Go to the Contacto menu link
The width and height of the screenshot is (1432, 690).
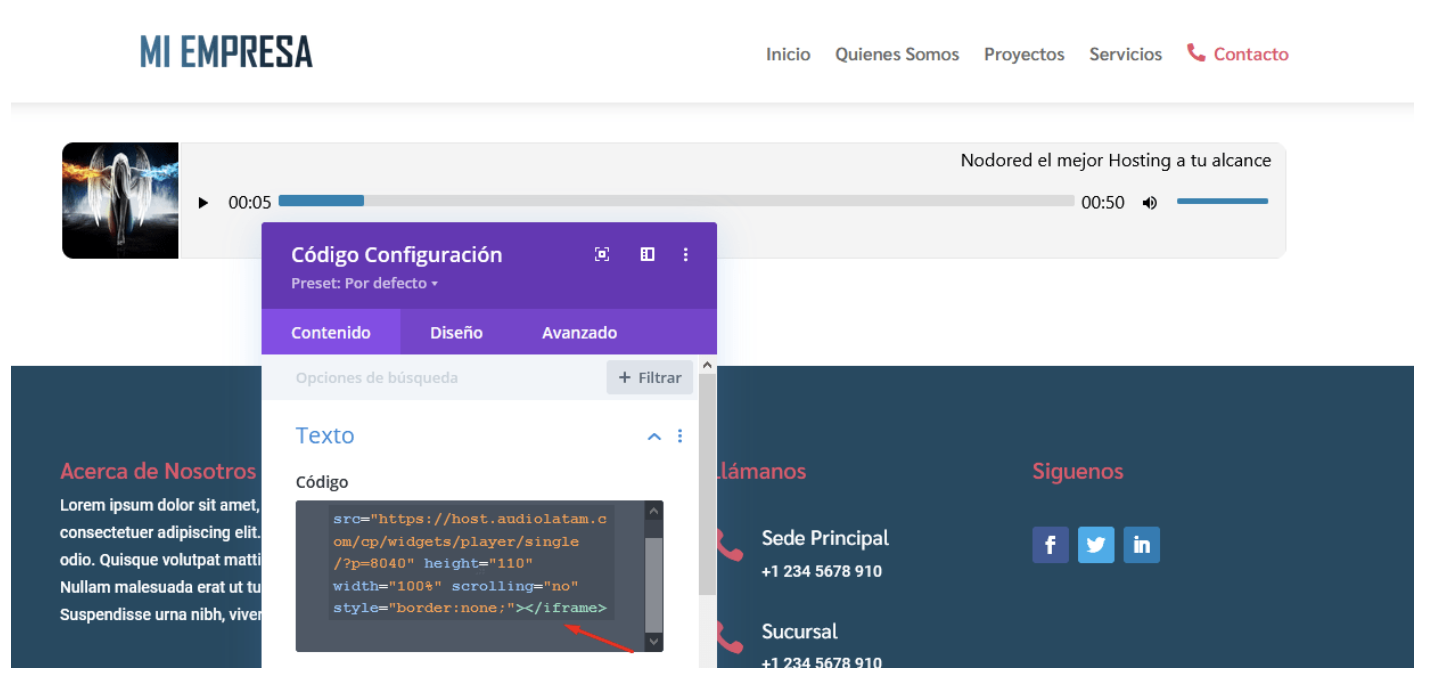tap(1250, 54)
